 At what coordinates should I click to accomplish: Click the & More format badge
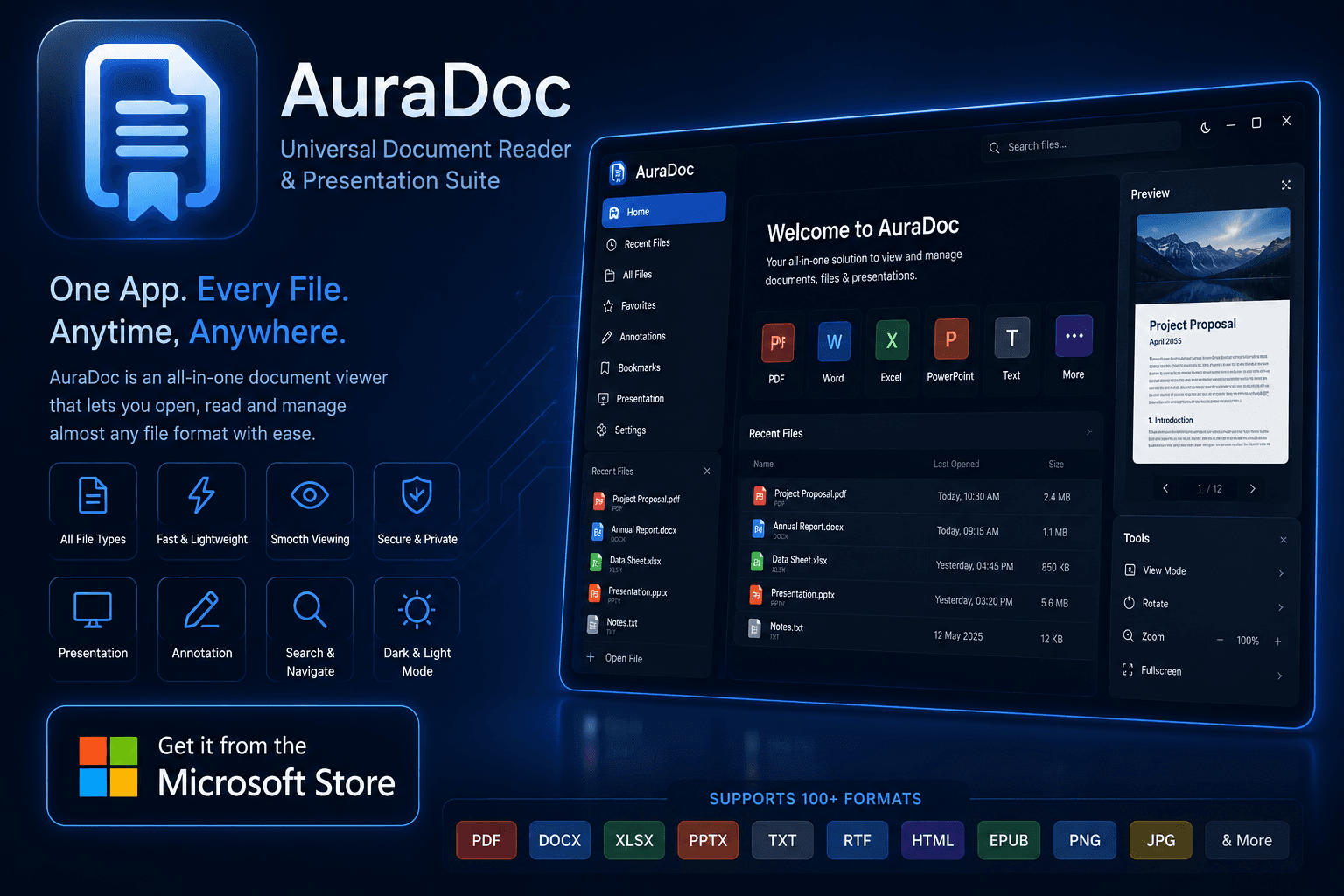1247,840
